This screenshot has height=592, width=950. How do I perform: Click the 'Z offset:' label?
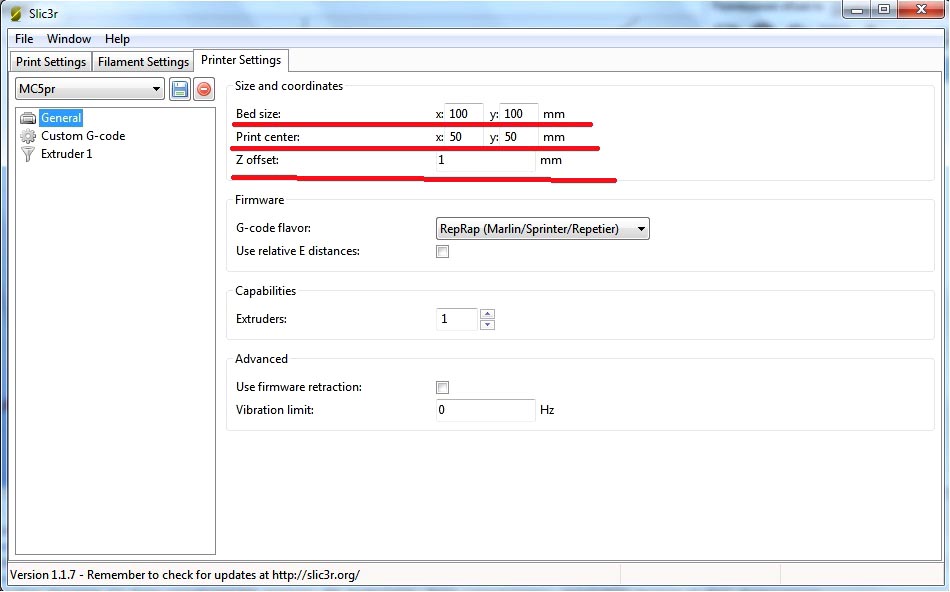click(x=257, y=161)
